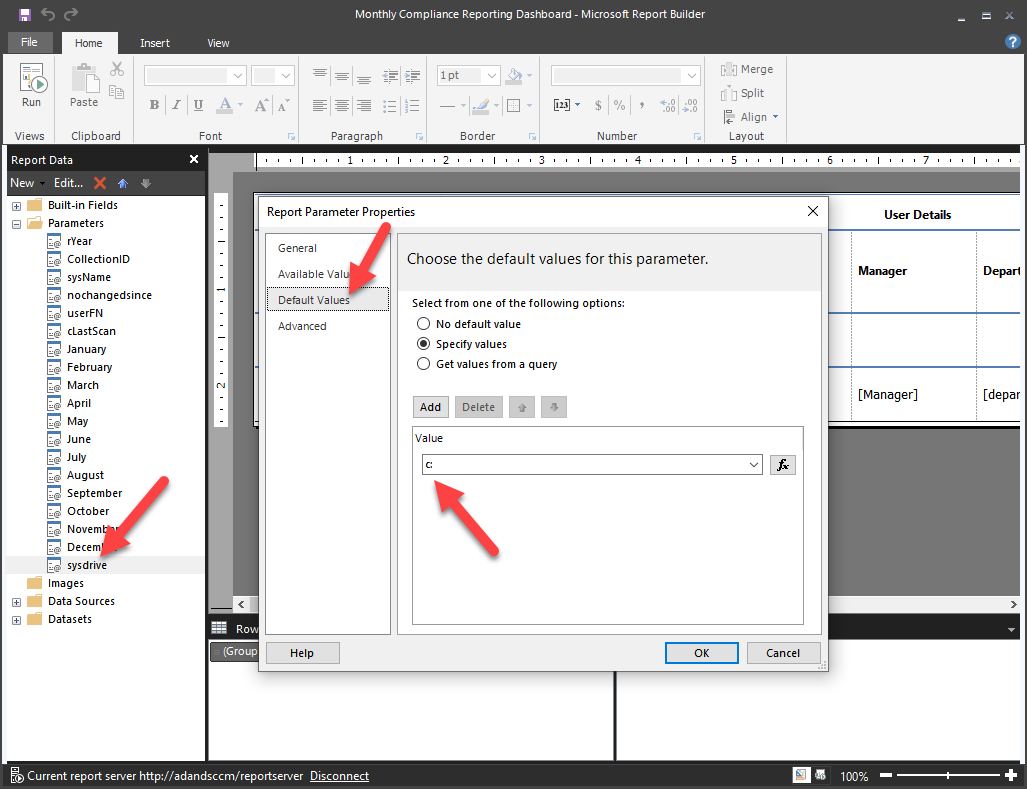Screen dimensions: 1027x789
Task: Close the Report Data panel
Action: pyautogui.click(x=194, y=159)
